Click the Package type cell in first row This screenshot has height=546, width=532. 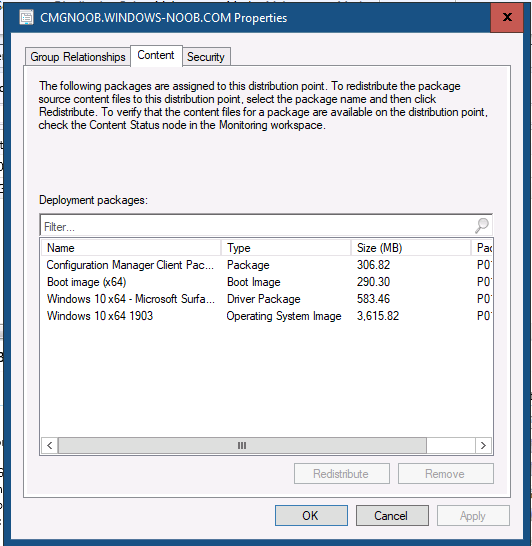[x=248, y=265]
